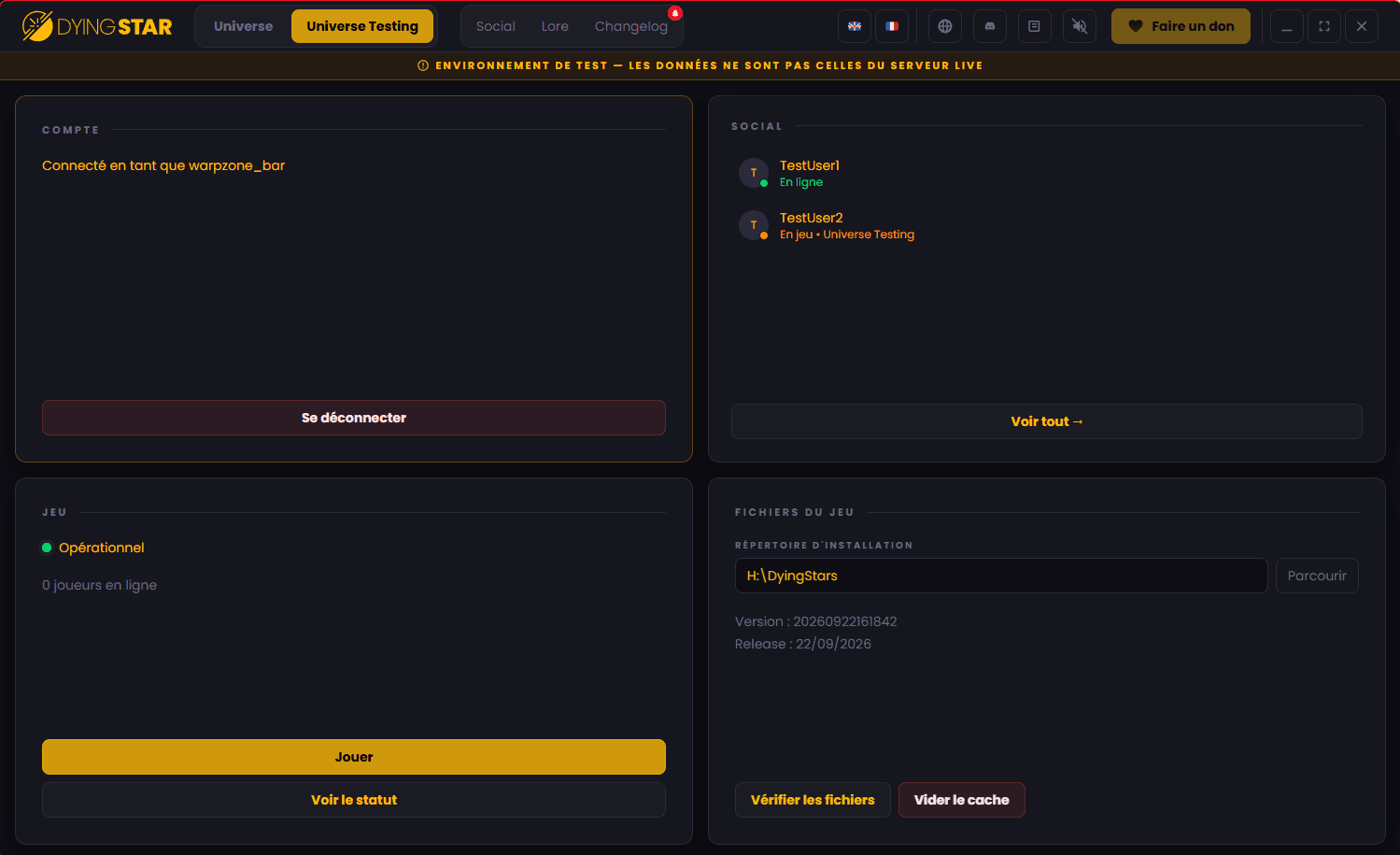Click 'Connecté en tant que warpzone_bar' text

163,165
